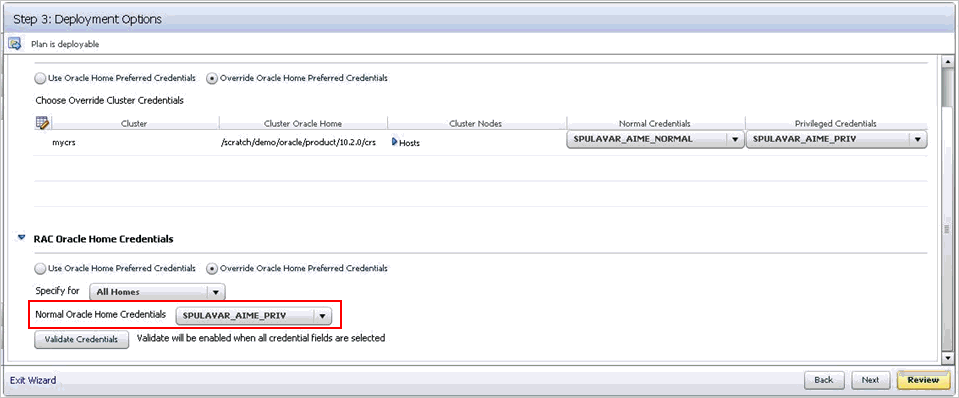Click the Choose Override Cluster Credentials label

coord(109,100)
